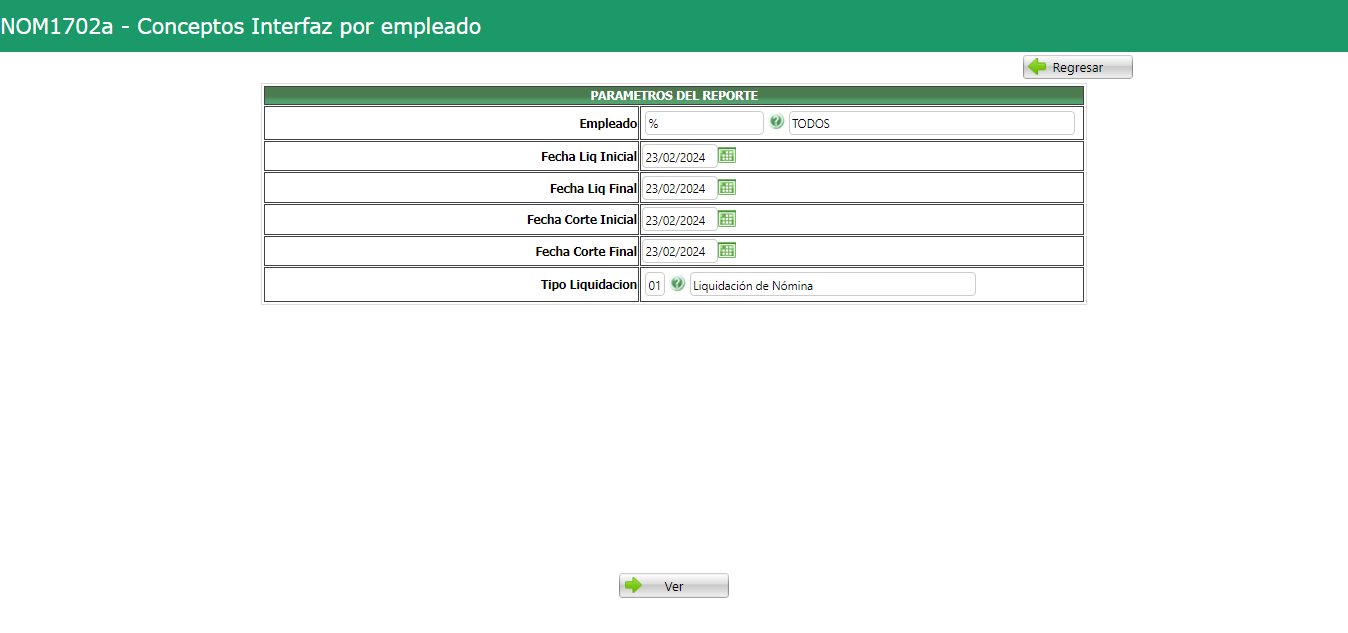Select the Fecha Corte Final date field
The width and height of the screenshot is (1348, 633).
(676, 251)
